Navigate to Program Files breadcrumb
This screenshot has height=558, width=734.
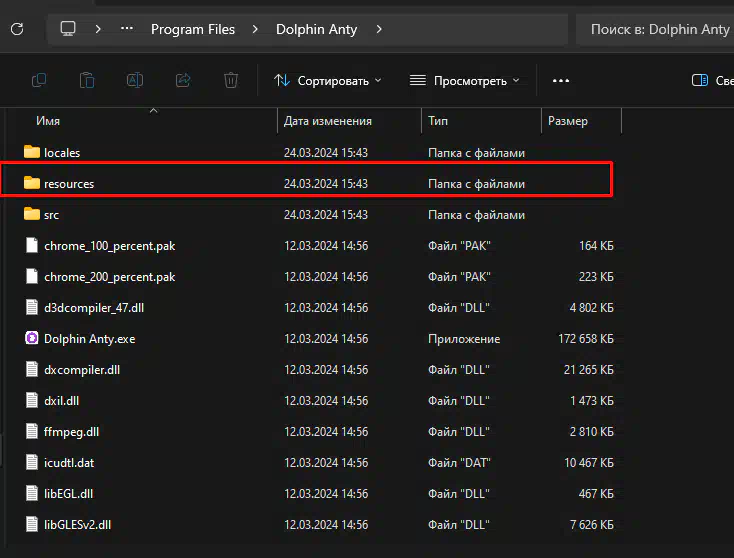[193, 29]
